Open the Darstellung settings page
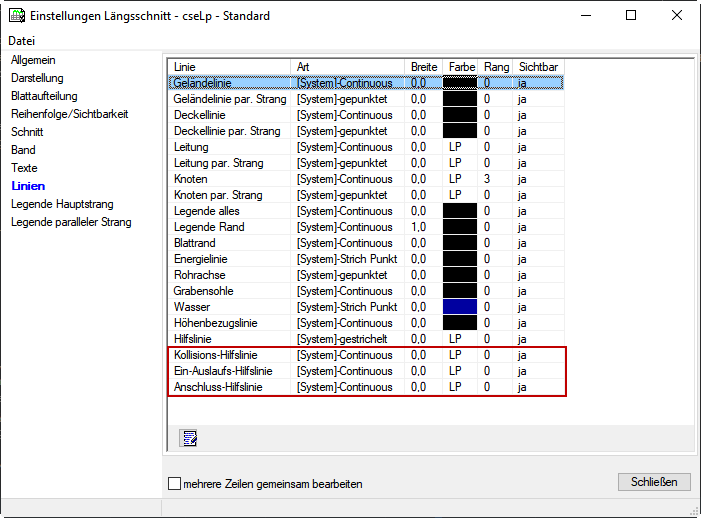Screen dimensions: 701x518 [x=37, y=78]
